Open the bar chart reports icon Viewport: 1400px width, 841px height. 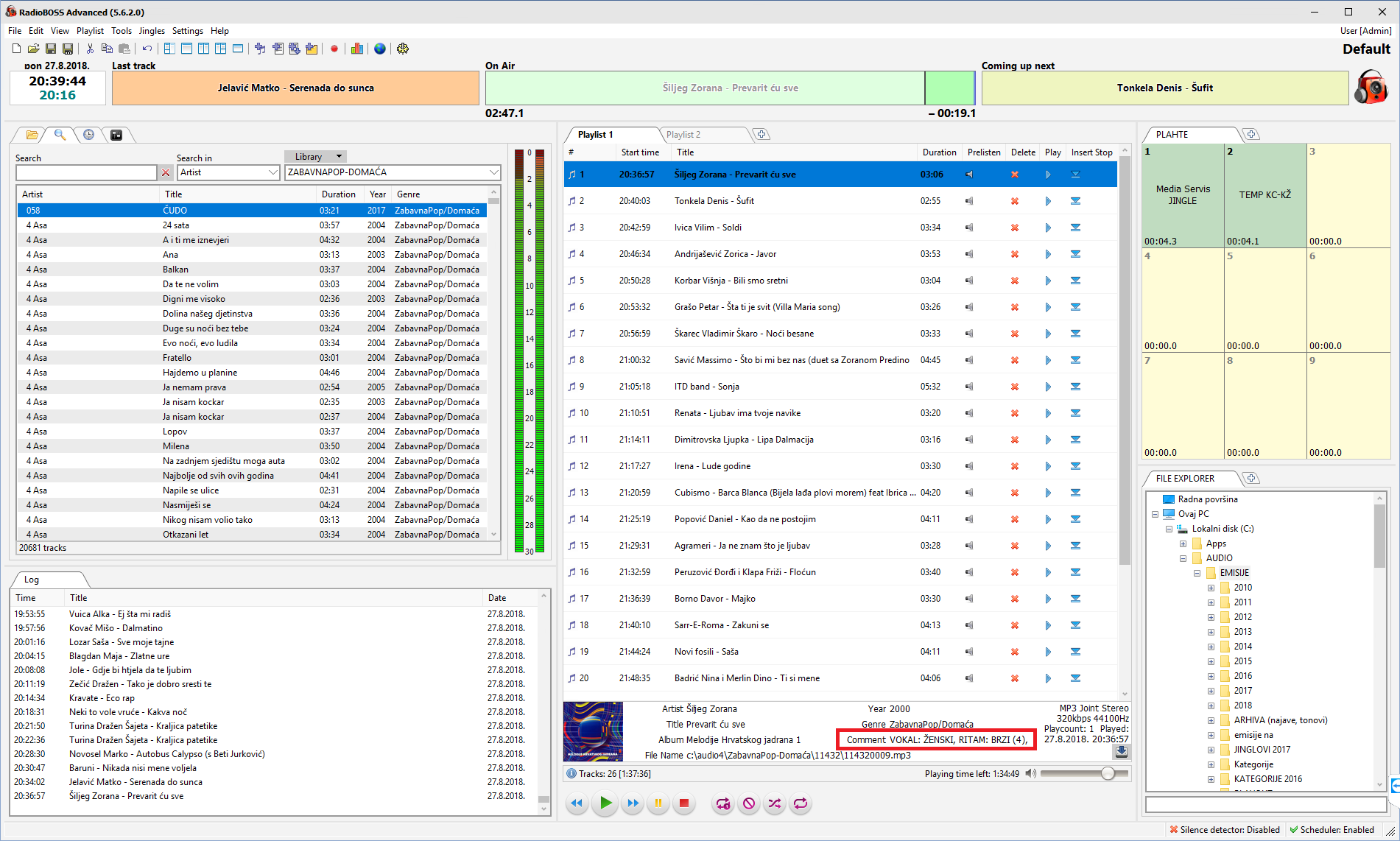tap(357, 49)
